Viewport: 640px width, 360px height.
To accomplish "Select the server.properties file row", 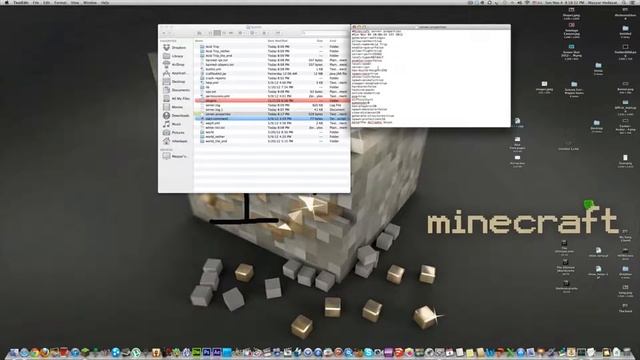I will [272, 114].
